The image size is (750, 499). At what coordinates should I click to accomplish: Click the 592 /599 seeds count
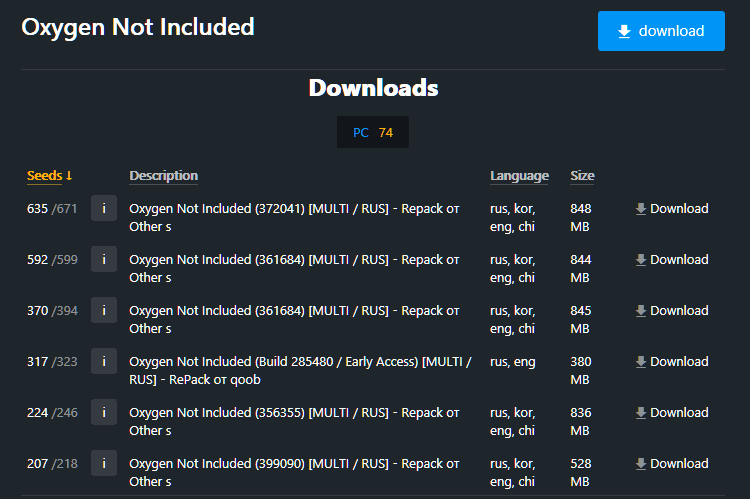52,260
